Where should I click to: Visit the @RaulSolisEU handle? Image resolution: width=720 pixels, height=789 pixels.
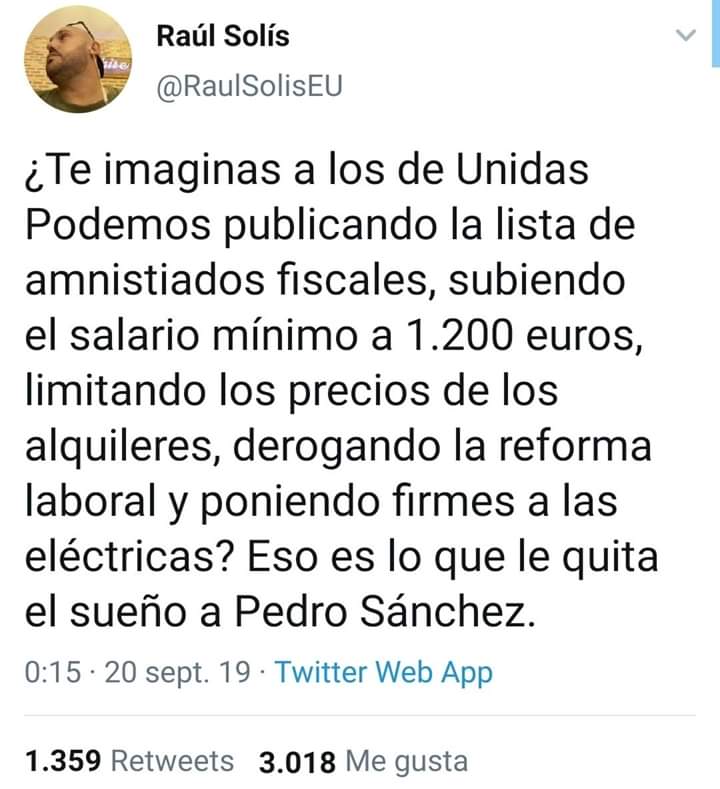(250, 86)
